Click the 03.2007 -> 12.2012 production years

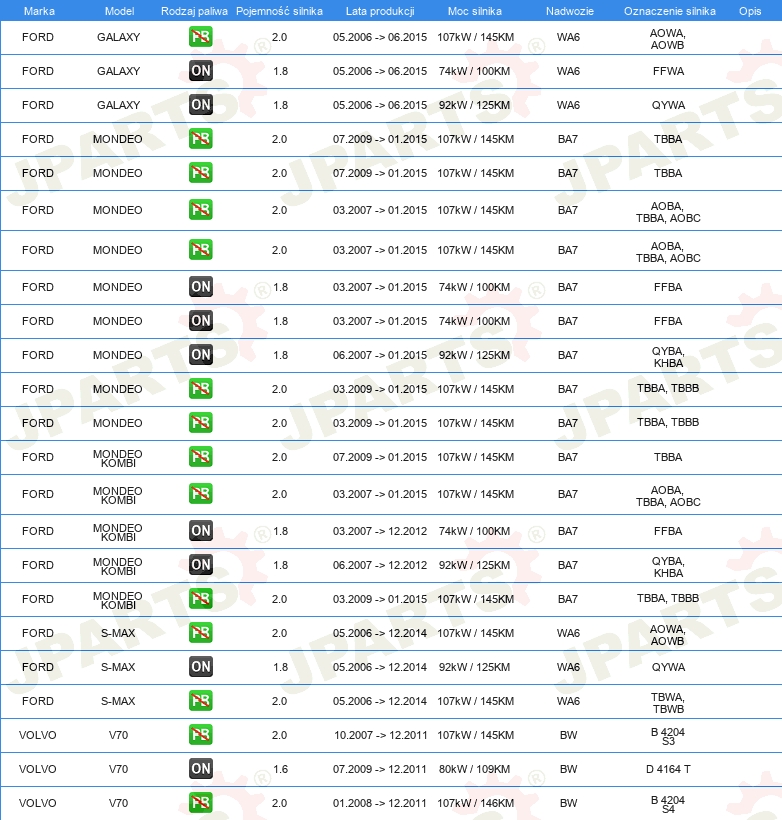click(380, 531)
